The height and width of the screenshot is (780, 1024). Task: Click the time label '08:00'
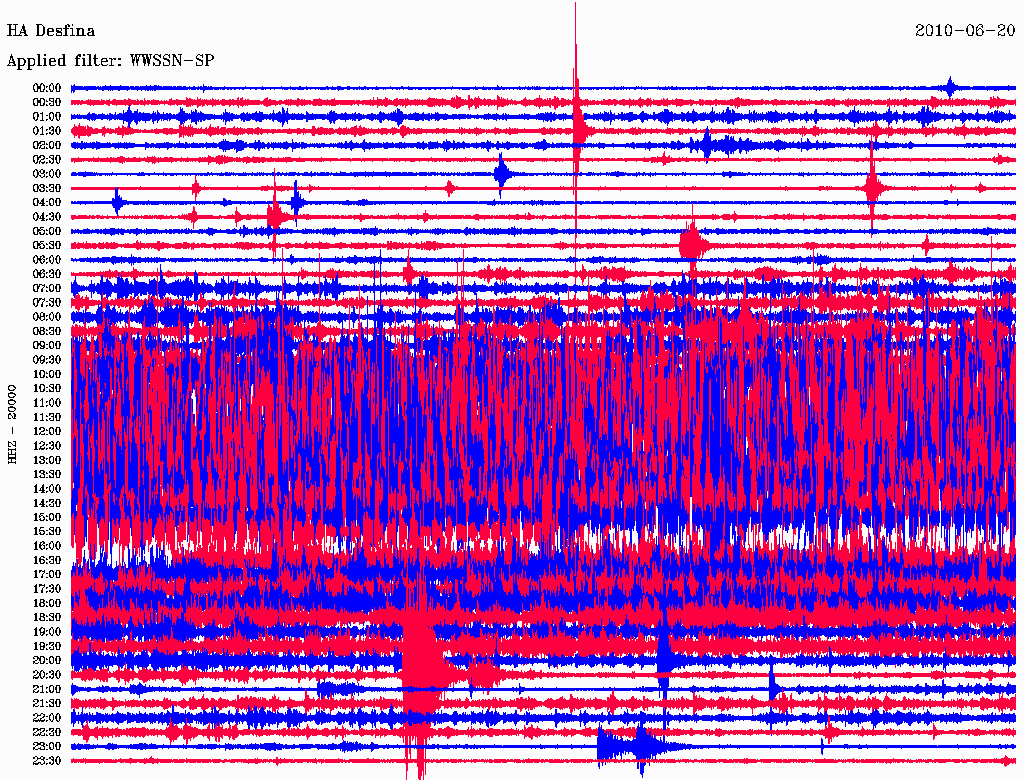[47, 317]
